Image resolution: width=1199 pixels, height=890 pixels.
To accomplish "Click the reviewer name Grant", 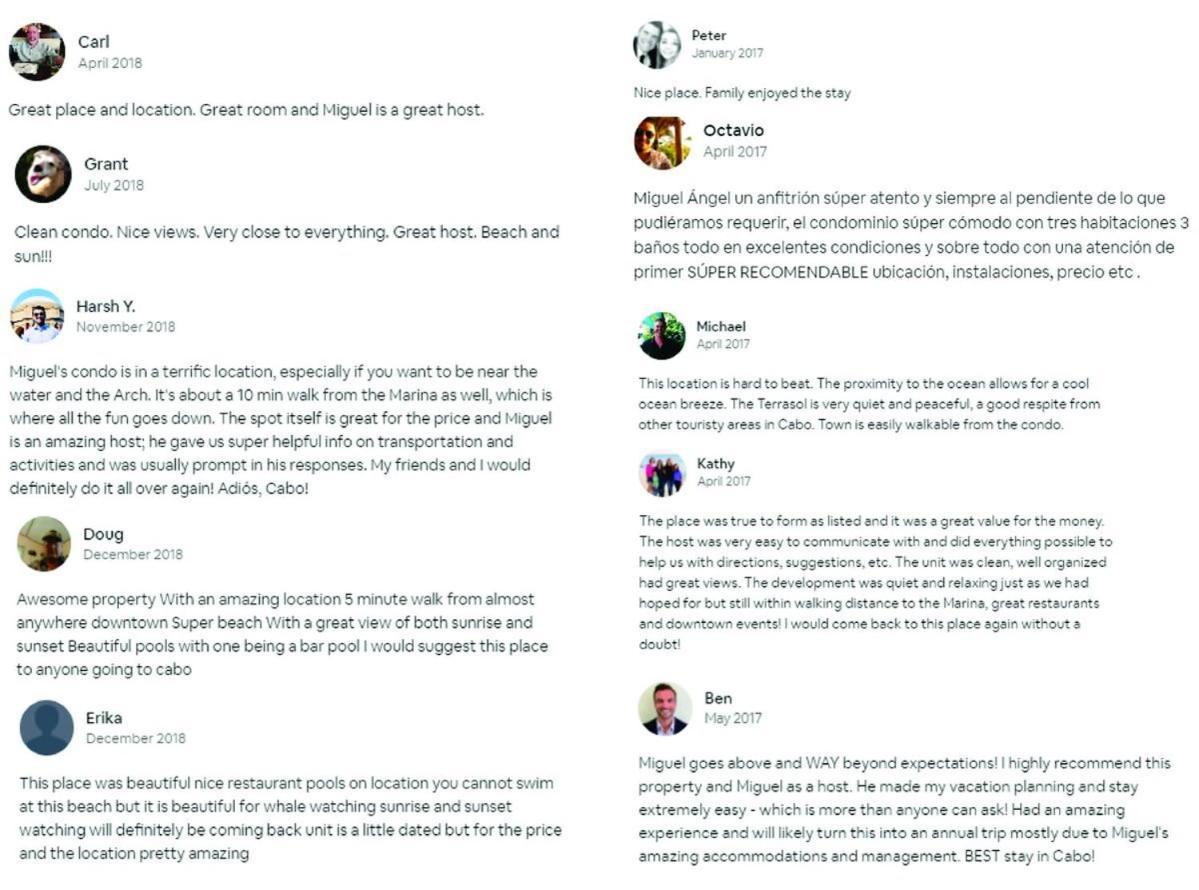I will (x=106, y=164).
